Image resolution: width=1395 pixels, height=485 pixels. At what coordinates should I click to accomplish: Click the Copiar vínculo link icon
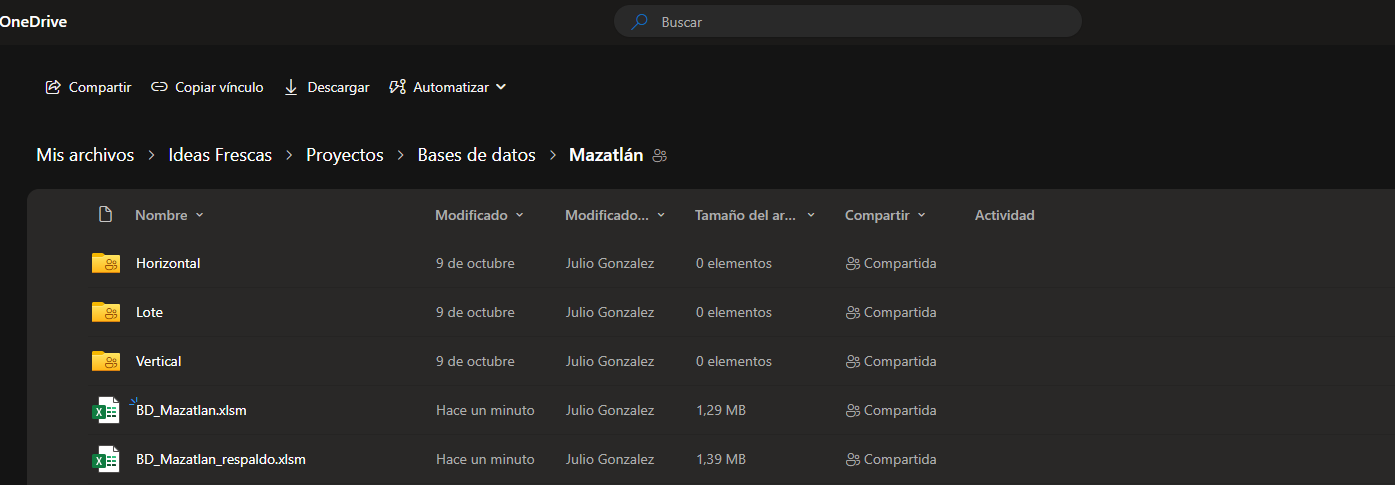coord(159,87)
